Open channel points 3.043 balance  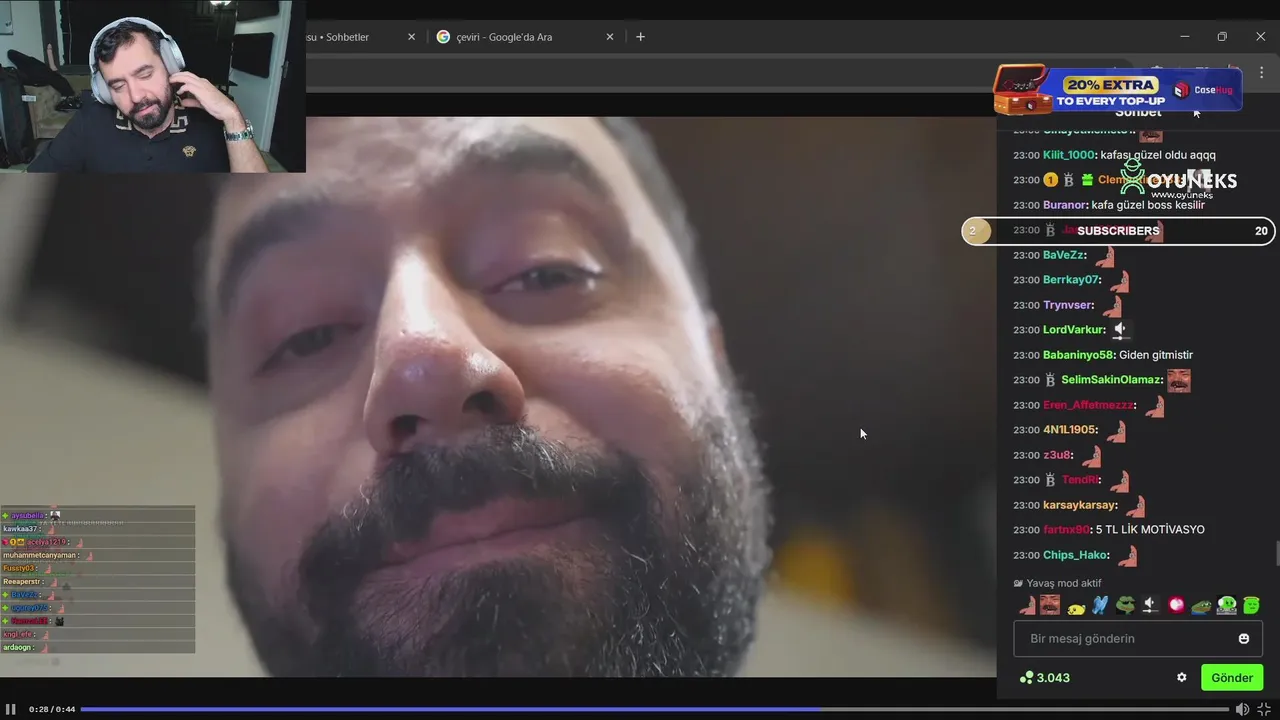[x=1045, y=677]
